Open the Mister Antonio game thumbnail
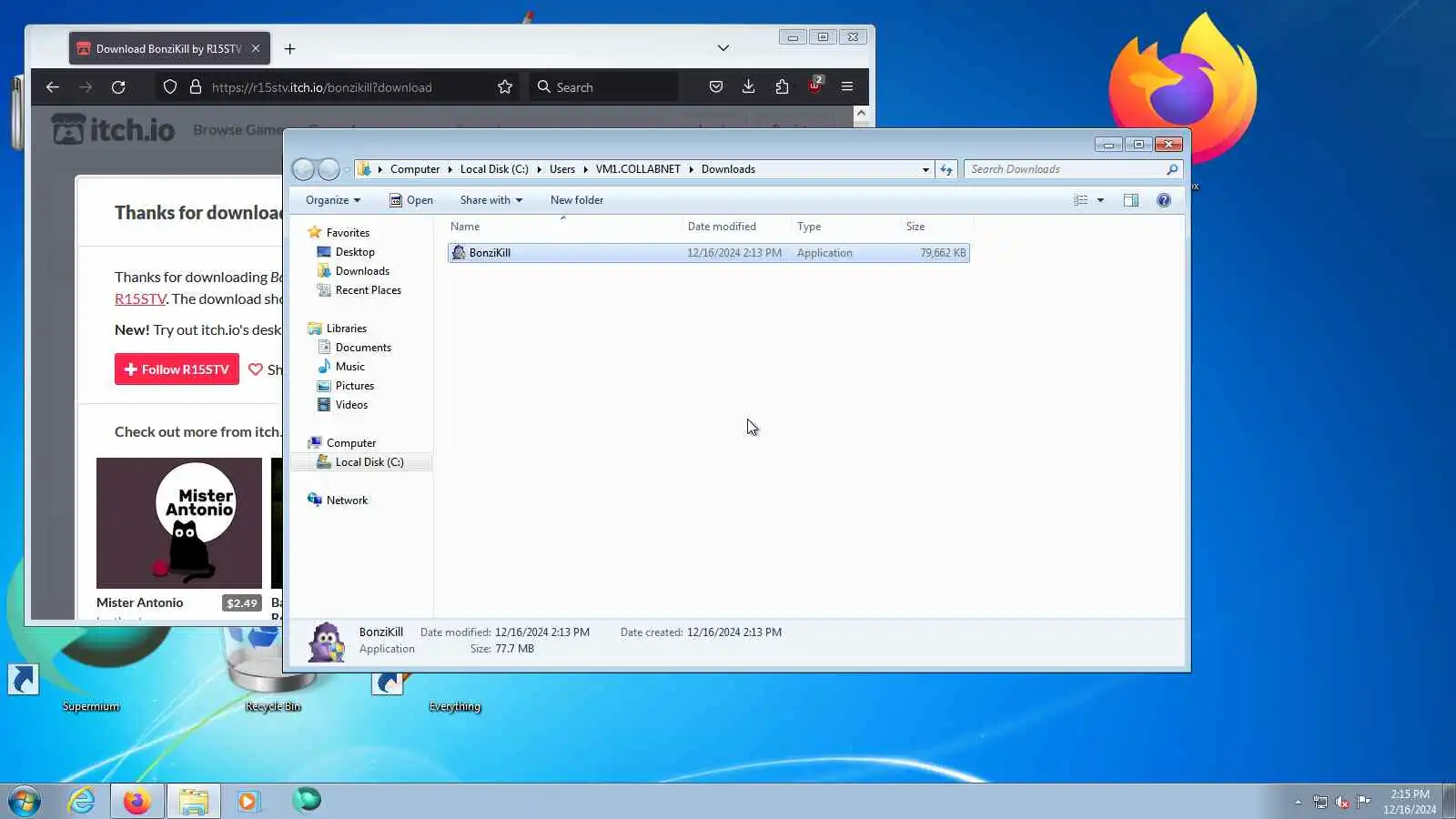The height and width of the screenshot is (819, 1456). coord(179,523)
